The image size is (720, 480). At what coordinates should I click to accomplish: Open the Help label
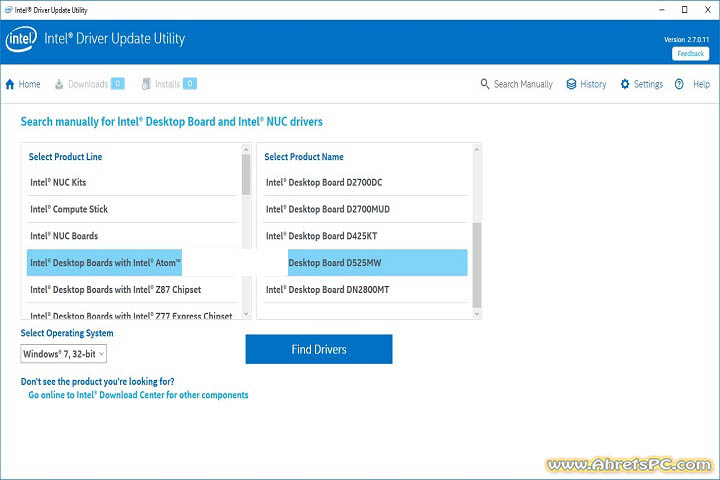click(702, 84)
